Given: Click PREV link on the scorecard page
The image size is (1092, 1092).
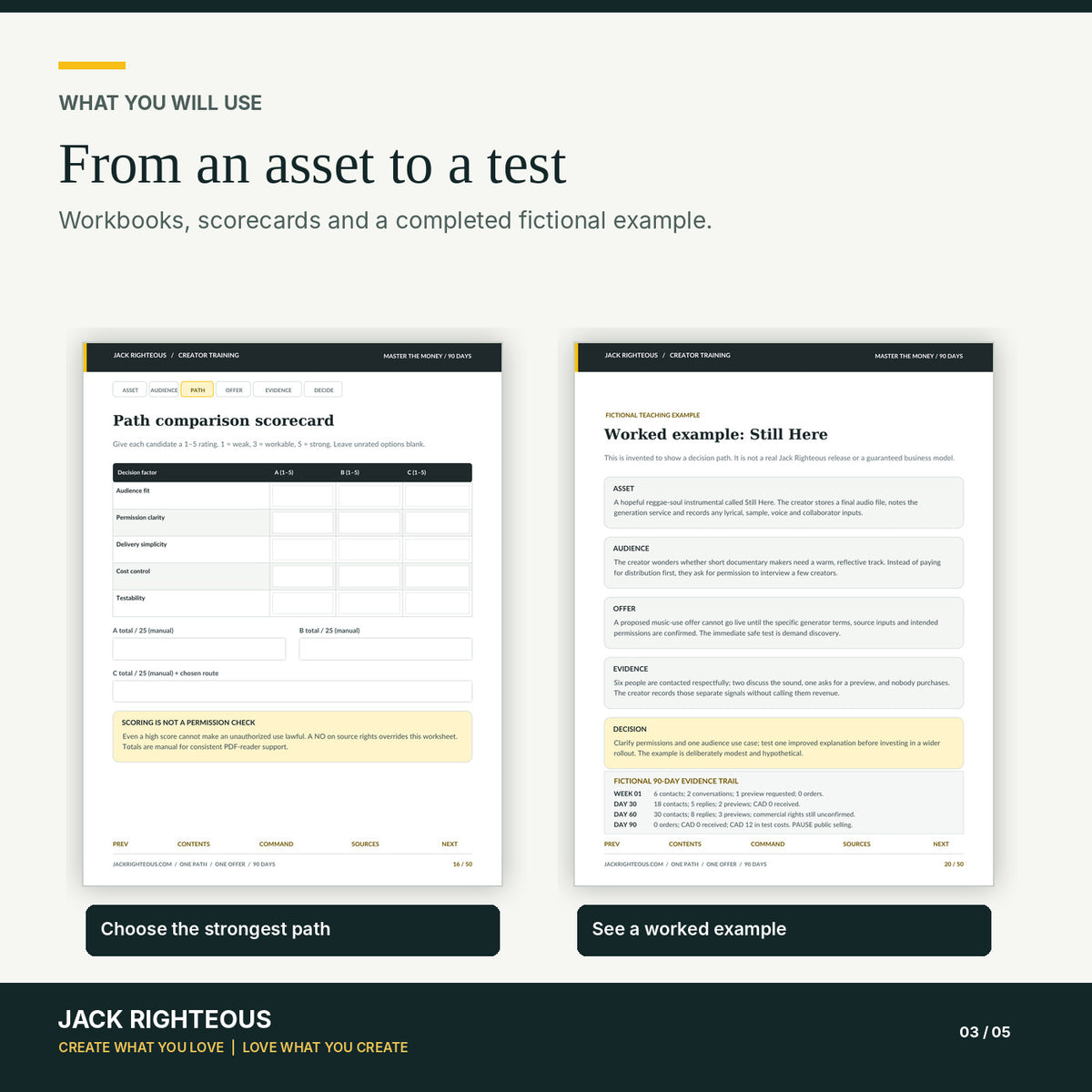Looking at the screenshot, I should pyautogui.click(x=120, y=844).
